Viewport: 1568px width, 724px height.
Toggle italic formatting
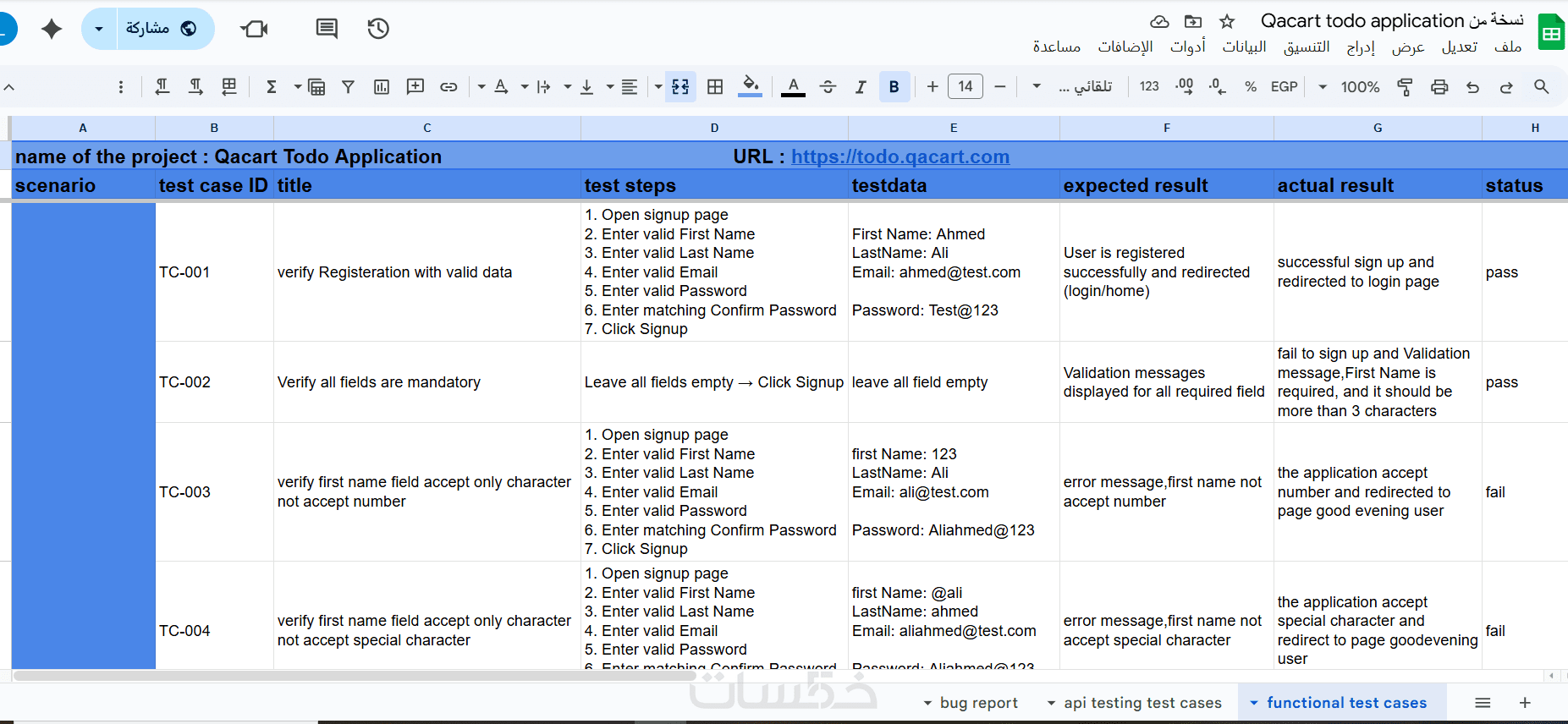pos(861,86)
